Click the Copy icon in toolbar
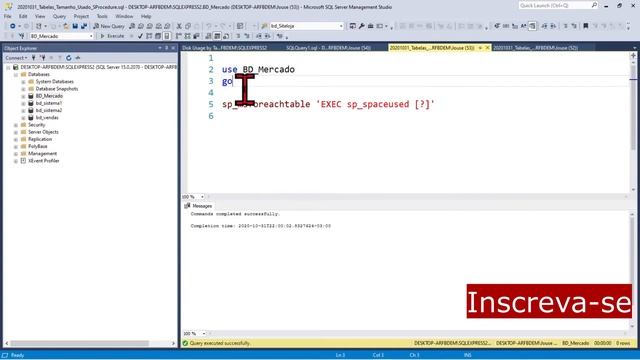This screenshot has width=640, height=360. 188,26
